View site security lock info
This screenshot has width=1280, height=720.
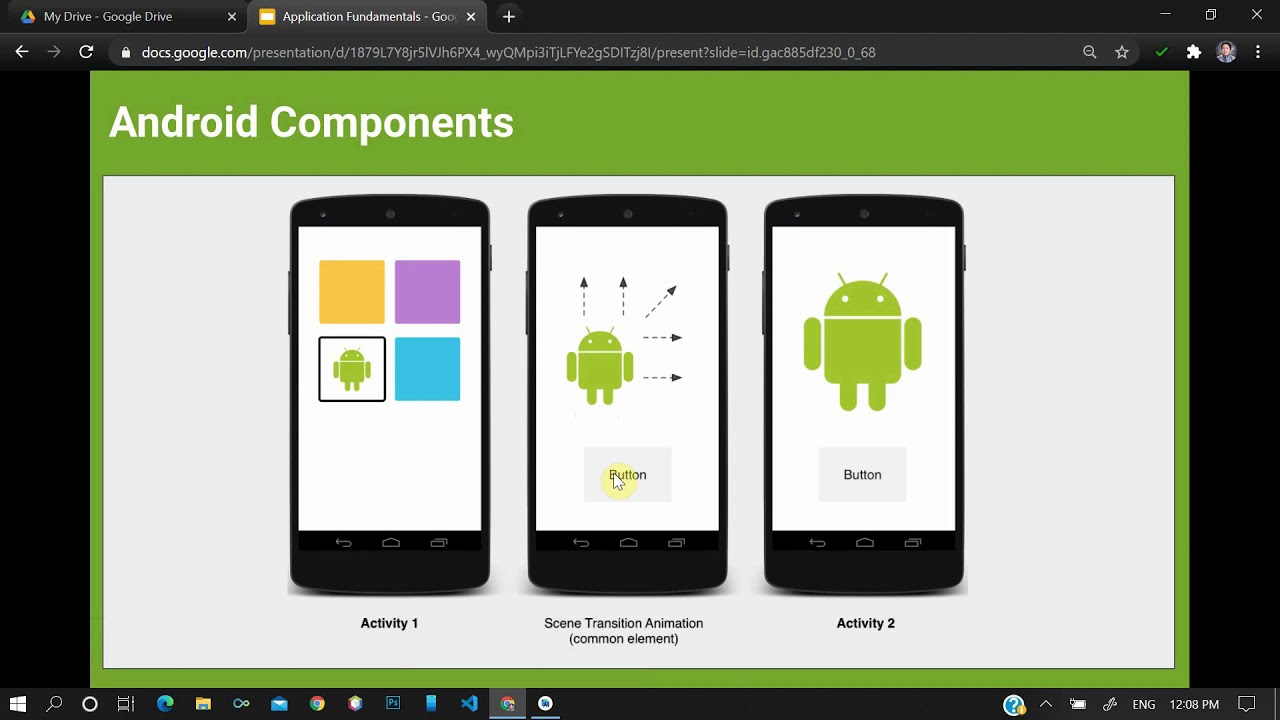pos(125,52)
